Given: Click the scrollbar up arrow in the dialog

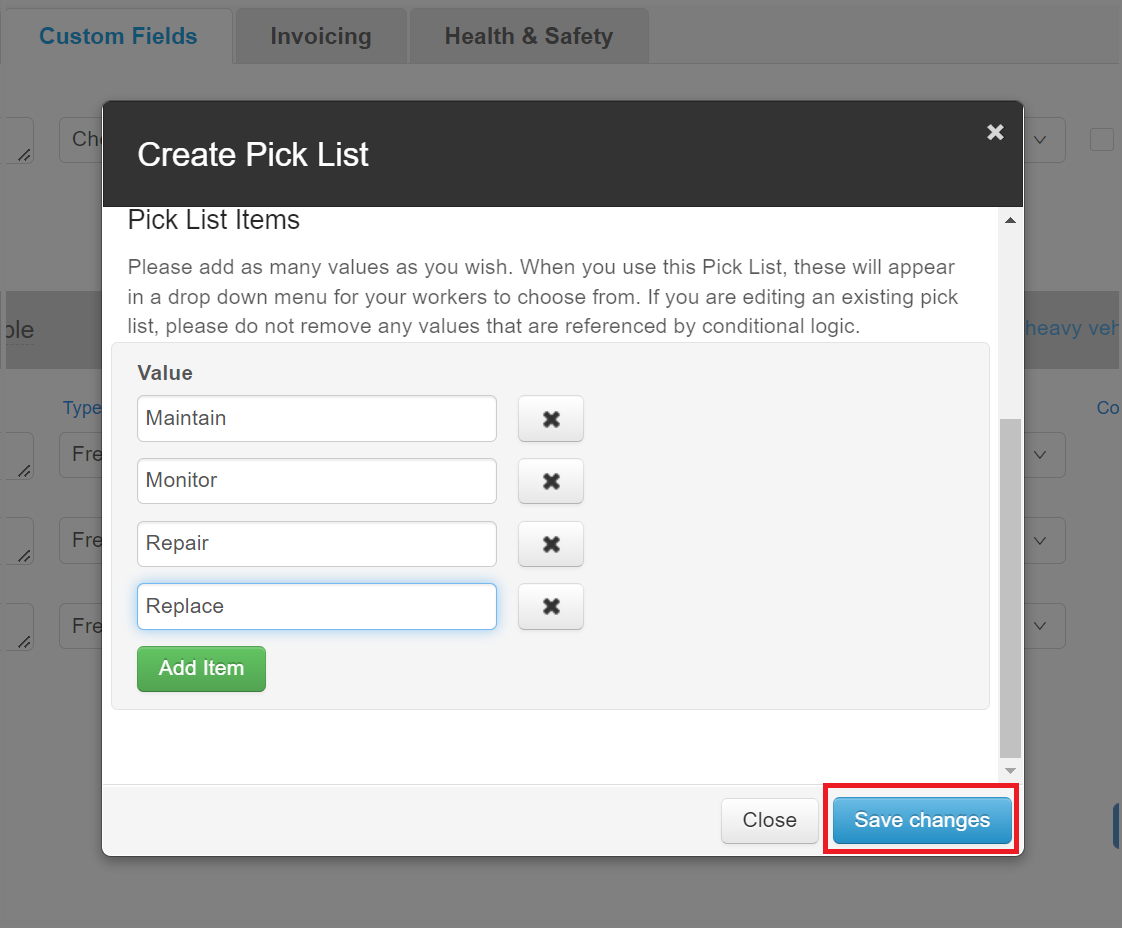Looking at the screenshot, I should (1009, 220).
